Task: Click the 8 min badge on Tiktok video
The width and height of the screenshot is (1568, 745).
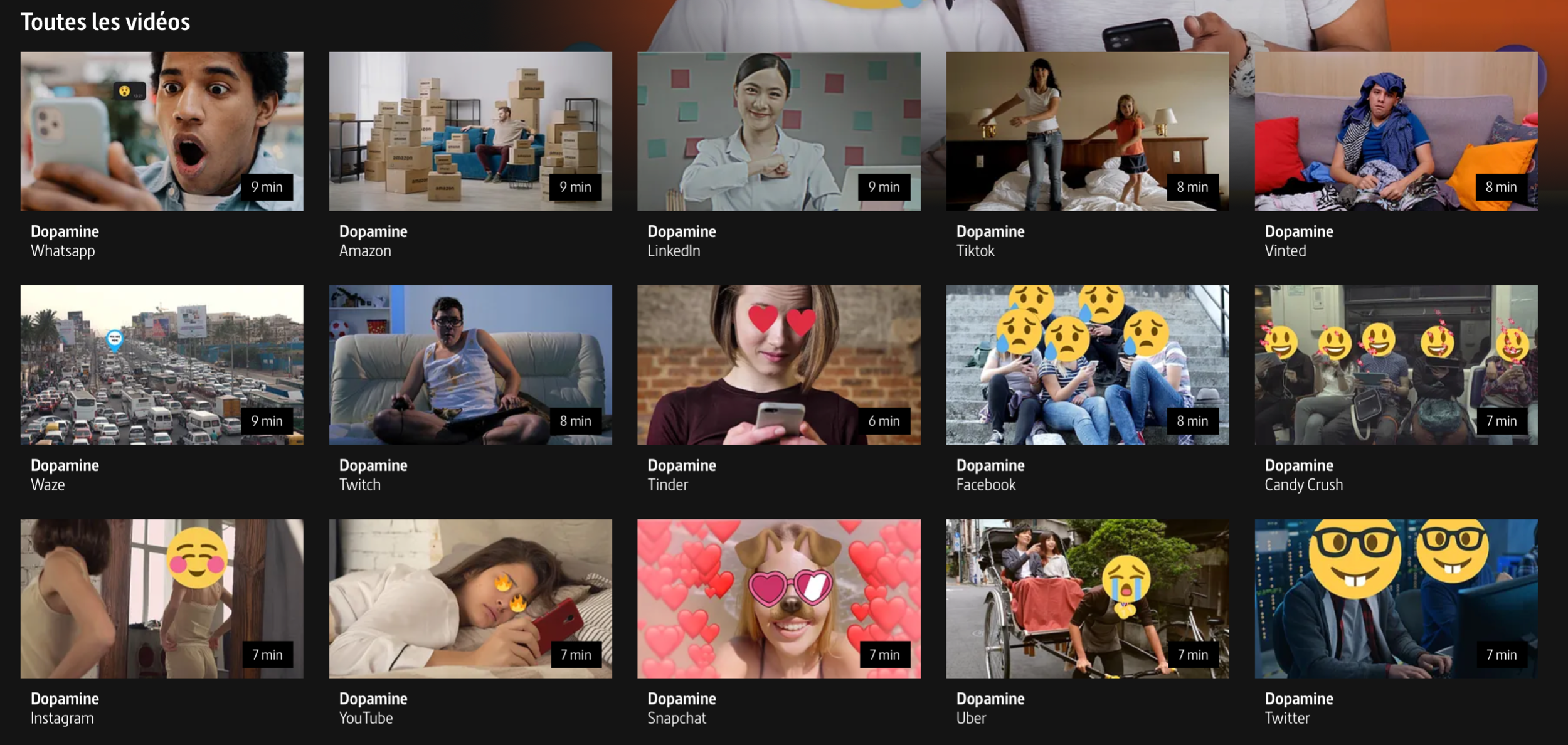Action: pos(1192,187)
